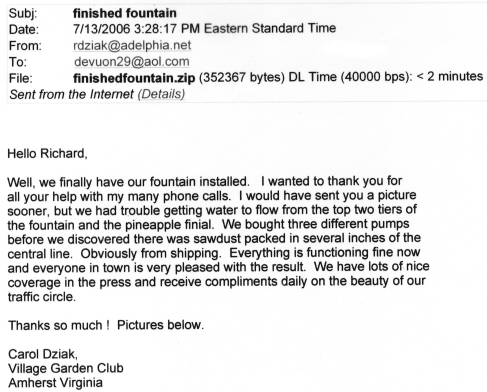487x392 pixels.
Task: Click 'Sent from the Internet' text
Action: point(71,94)
